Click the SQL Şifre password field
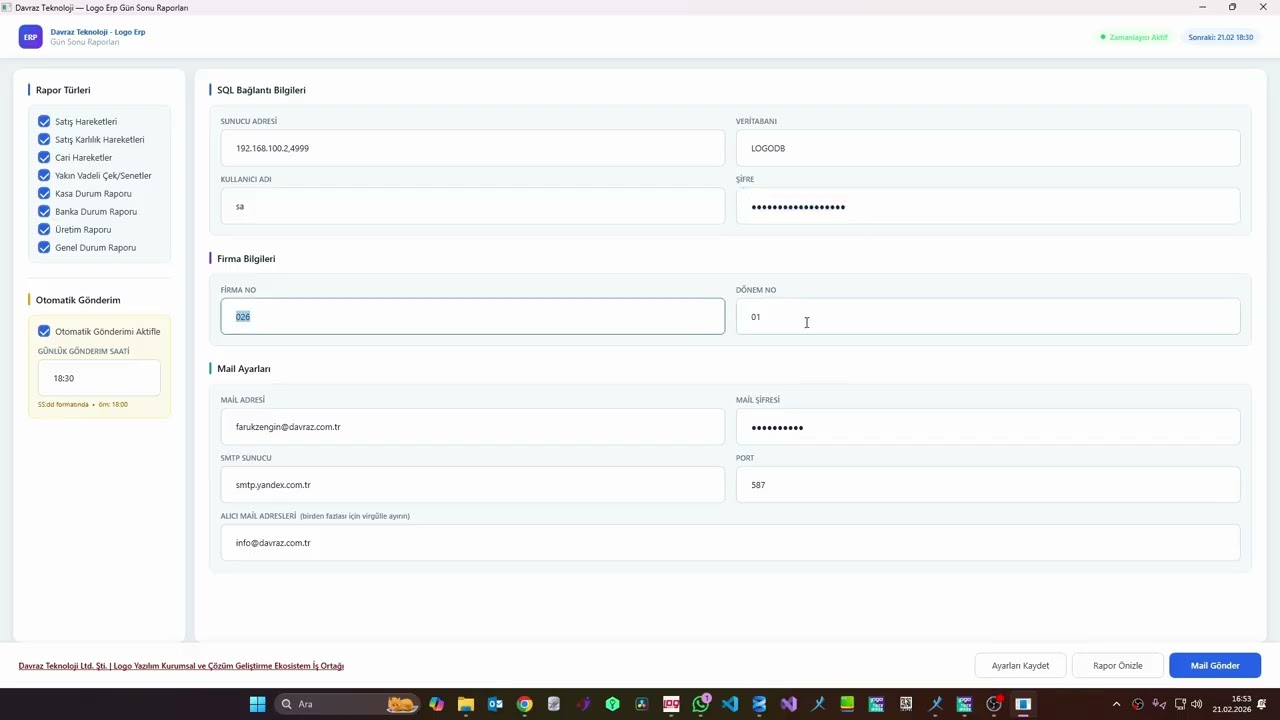 988,206
